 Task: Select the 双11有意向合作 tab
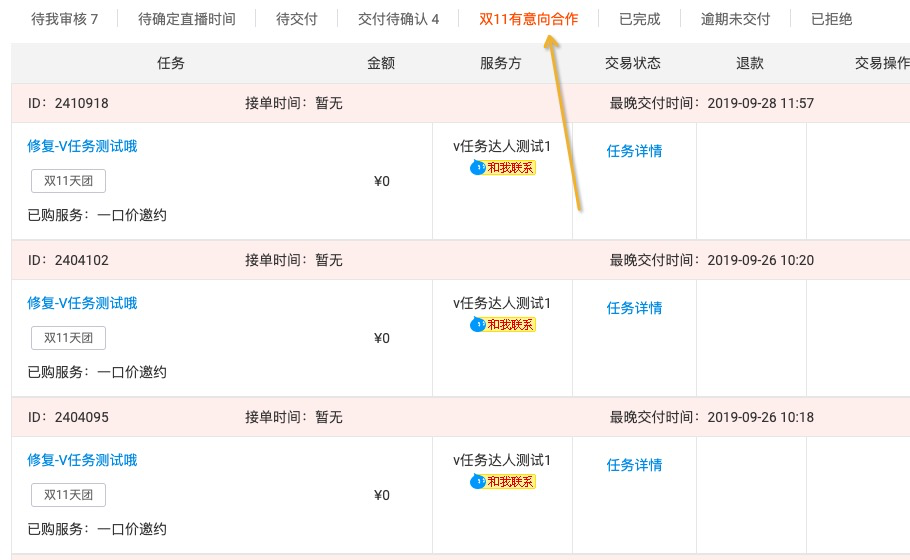[x=528, y=19]
